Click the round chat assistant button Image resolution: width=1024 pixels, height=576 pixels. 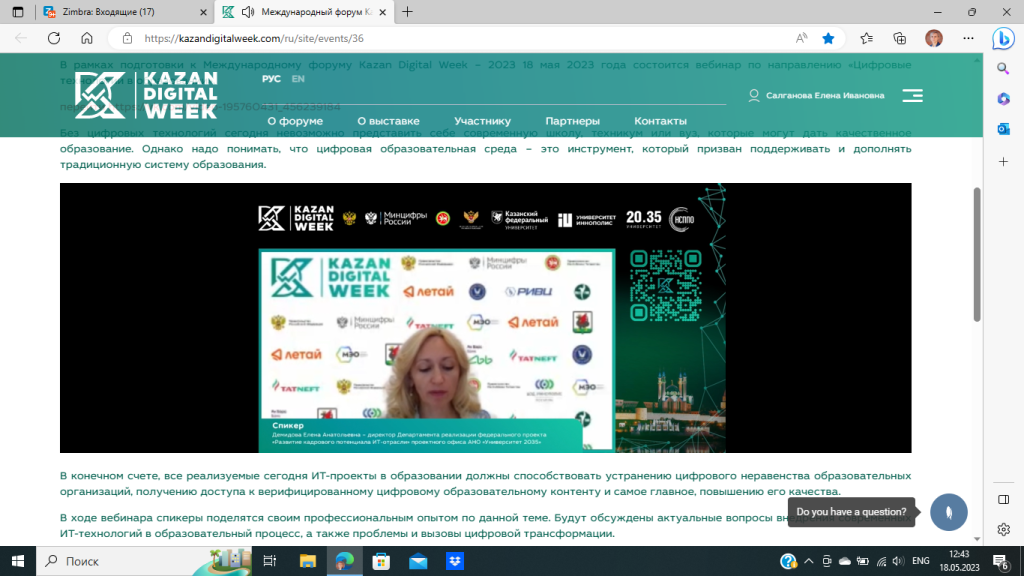949,512
